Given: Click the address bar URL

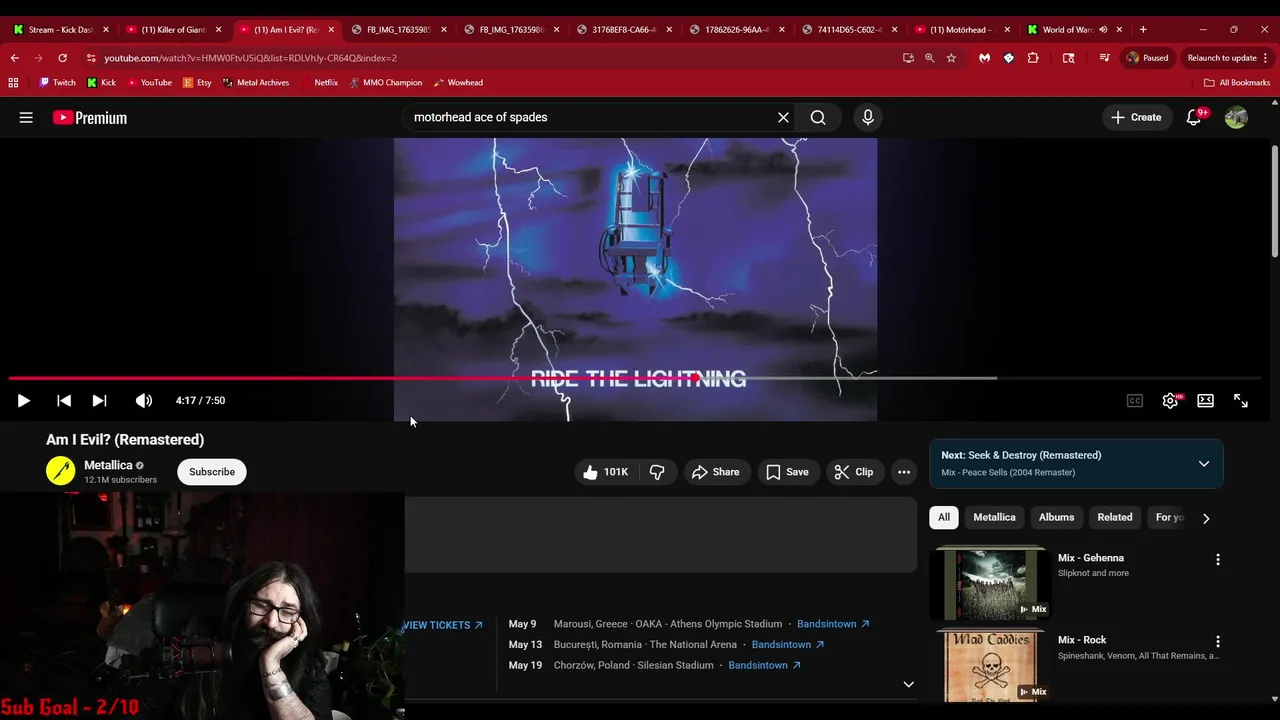Looking at the screenshot, I should tap(250, 58).
